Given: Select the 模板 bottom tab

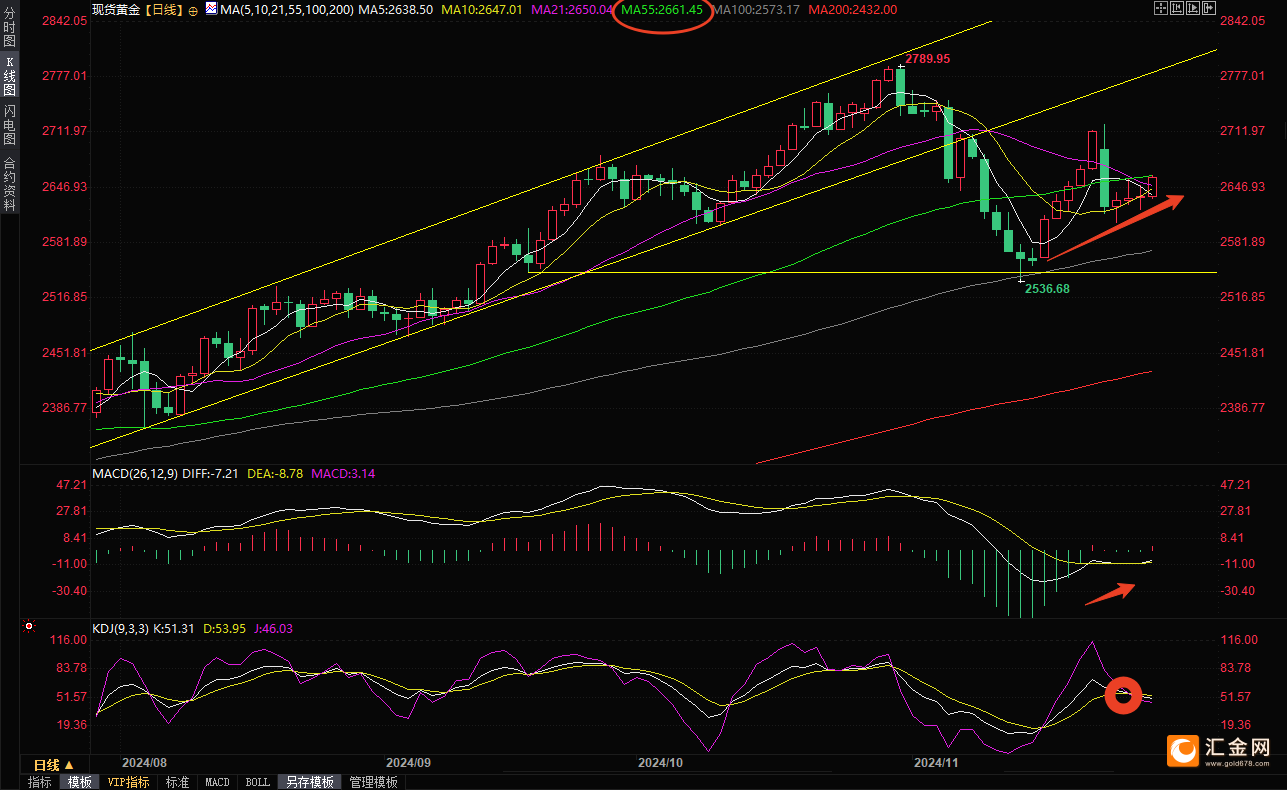Looking at the screenshot, I should coord(79,782).
